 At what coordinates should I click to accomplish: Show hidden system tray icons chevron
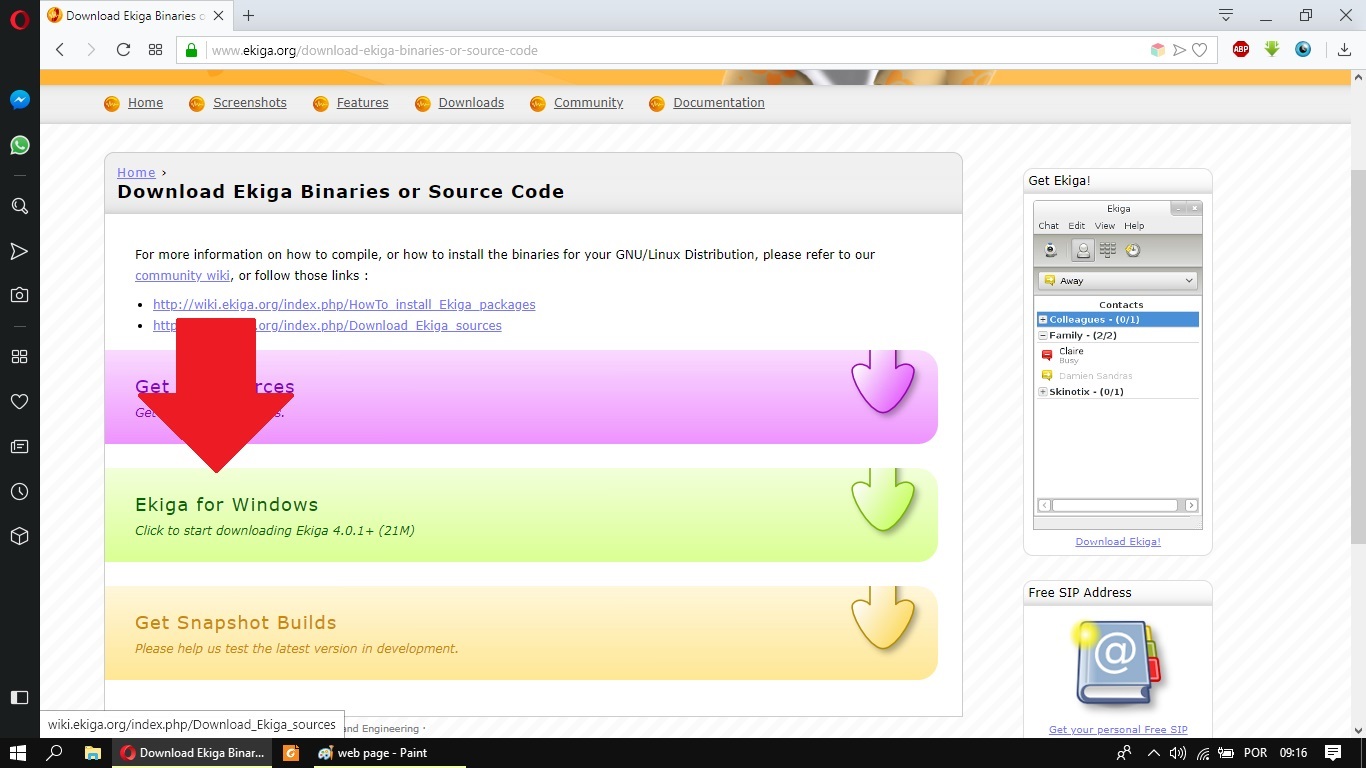(1154, 753)
